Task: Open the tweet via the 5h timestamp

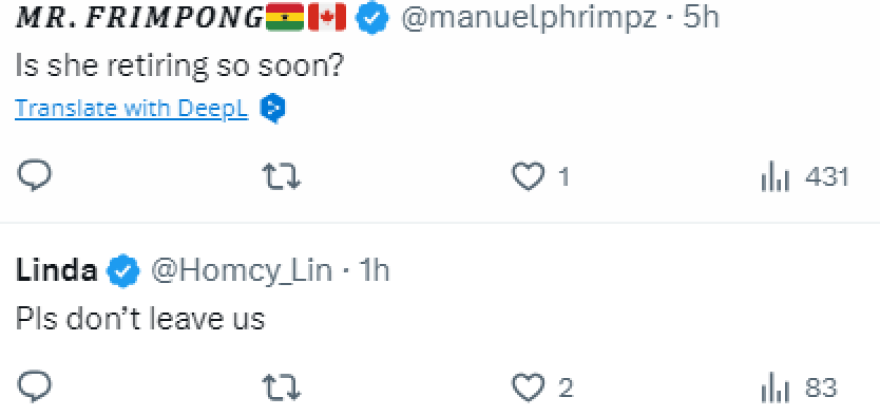Action: click(701, 18)
